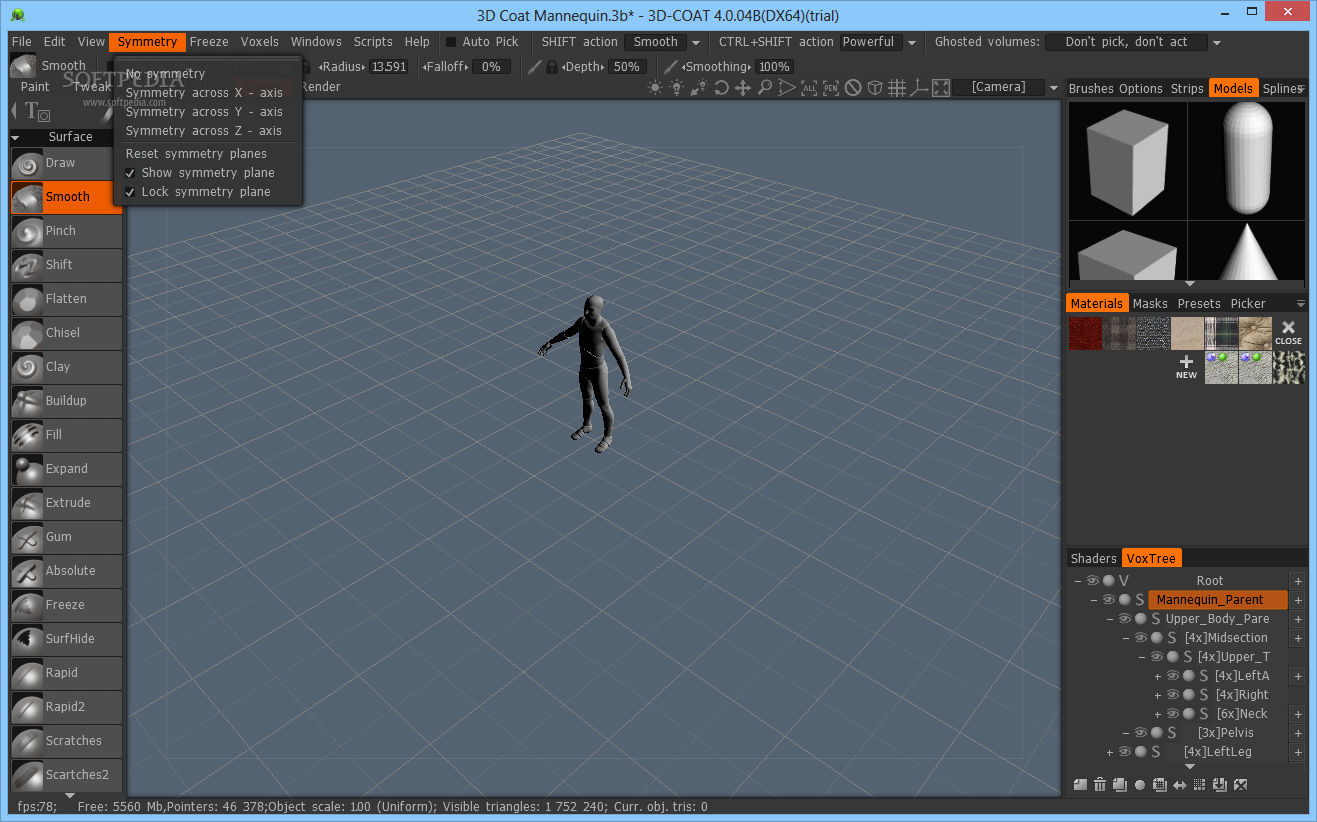Select the Scratches brush tool
This screenshot has width=1317, height=822.
pyautogui.click(x=66, y=741)
